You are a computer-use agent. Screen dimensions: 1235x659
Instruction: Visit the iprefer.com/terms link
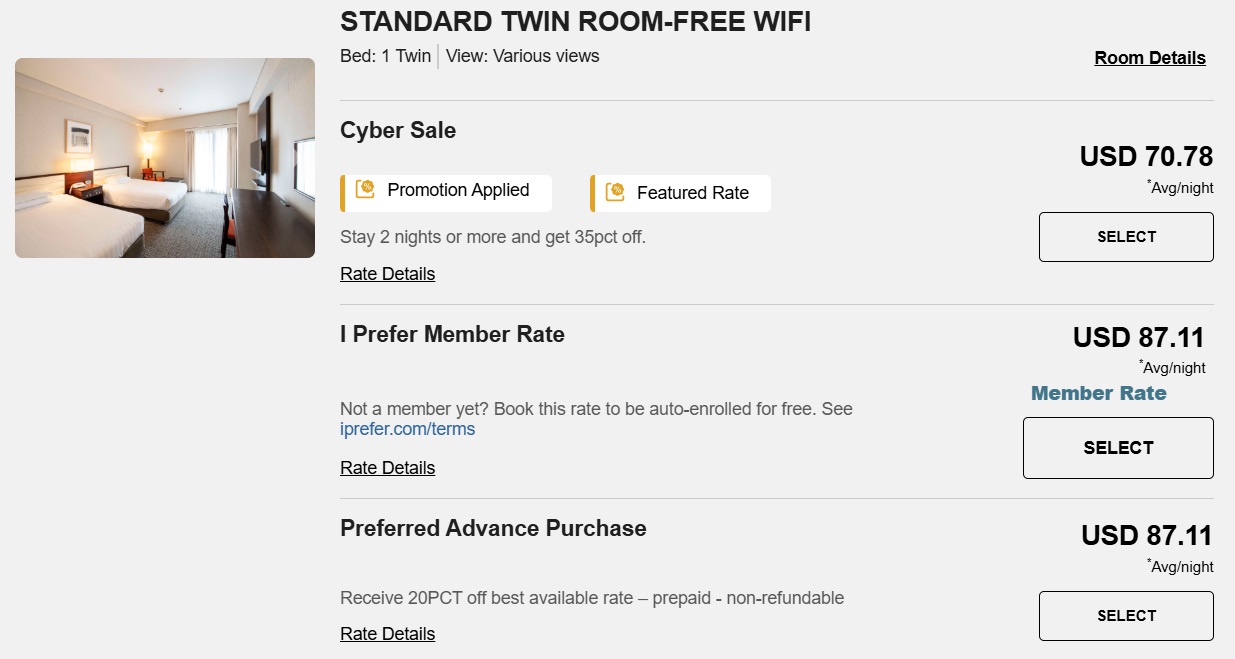click(406, 428)
